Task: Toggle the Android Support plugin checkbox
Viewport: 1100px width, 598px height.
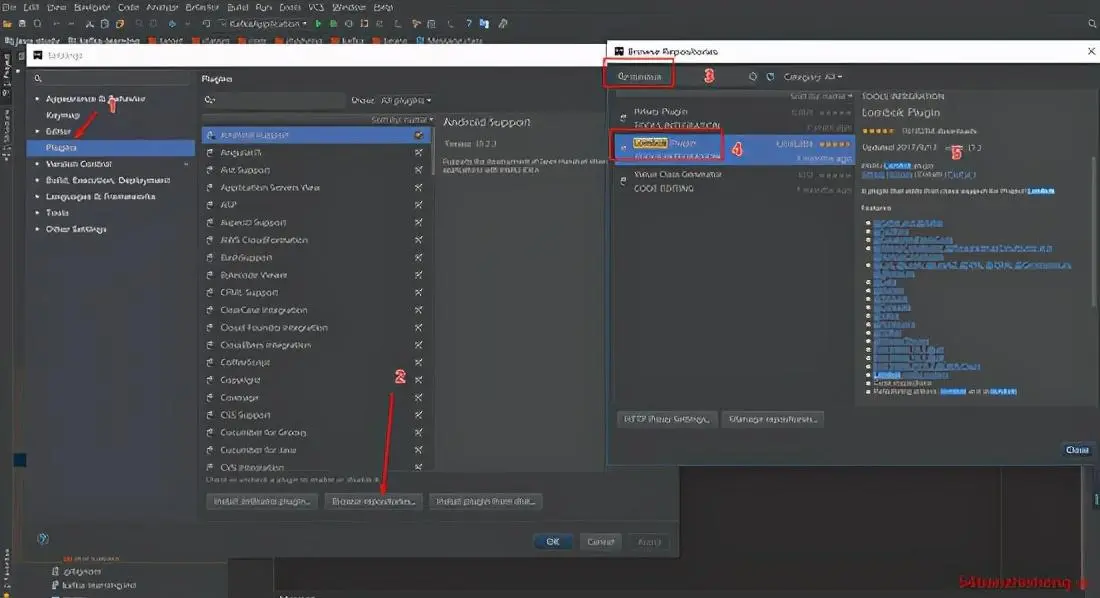Action: [418, 135]
